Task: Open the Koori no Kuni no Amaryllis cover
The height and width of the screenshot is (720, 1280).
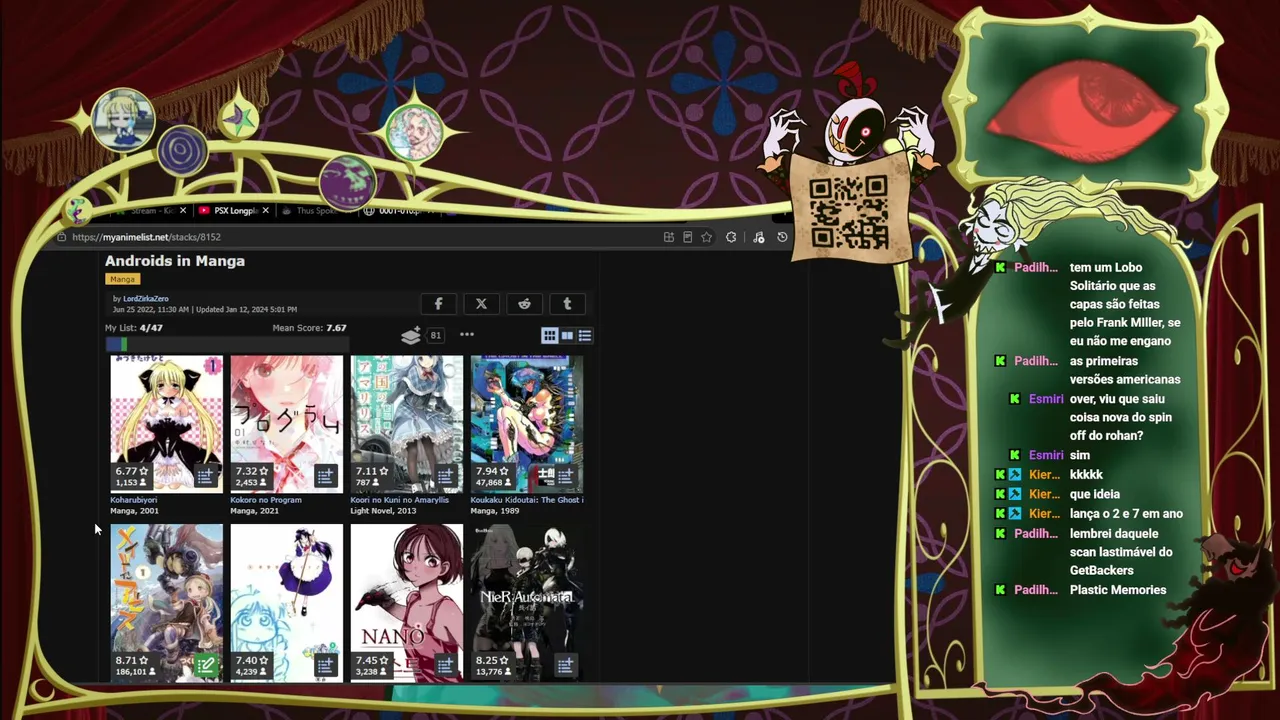Action: click(x=407, y=423)
